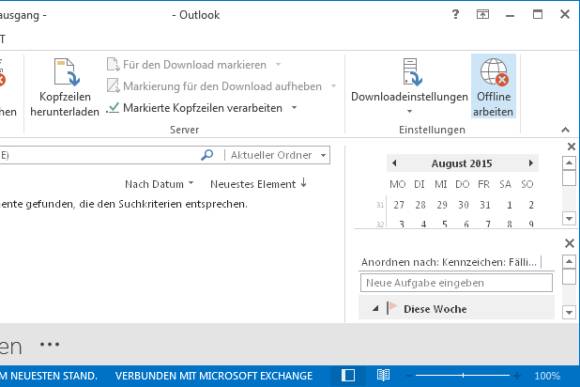Go to previous month in calendar
The image size is (580, 387).
394,163
